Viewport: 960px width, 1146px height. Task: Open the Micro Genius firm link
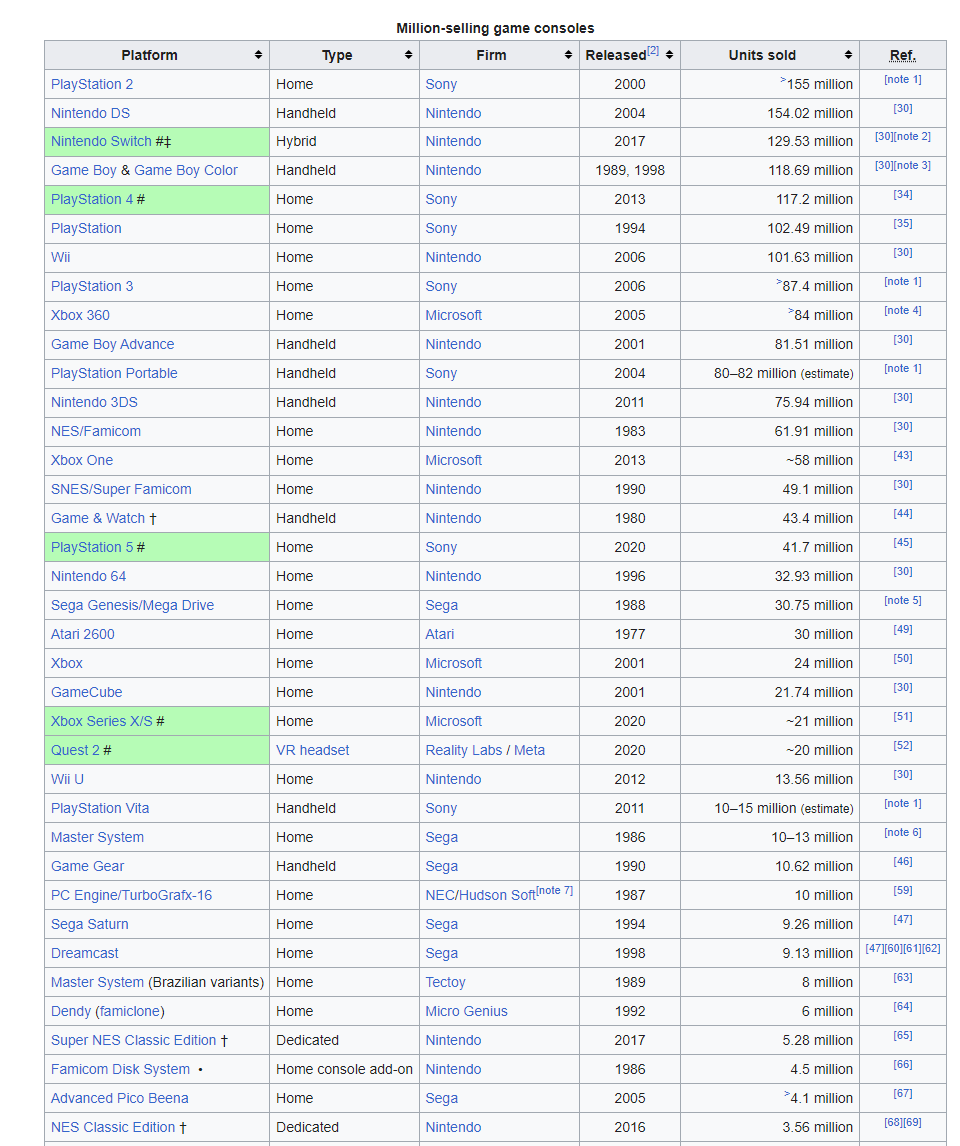[x=467, y=1011]
